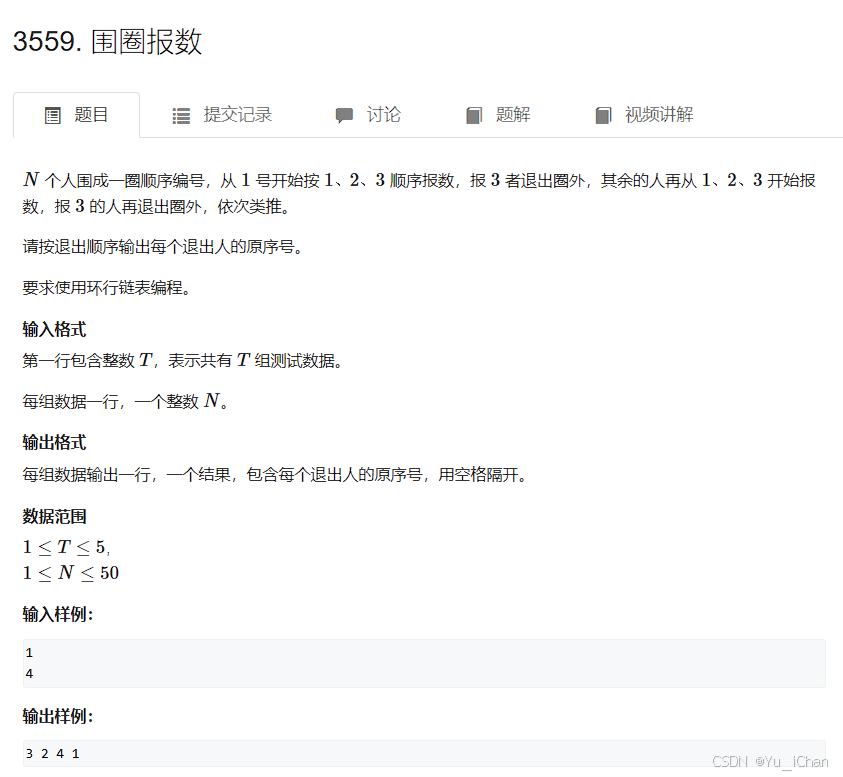The width and height of the screenshot is (843, 777).
Task: Click the constraint 1 ≤ N ≤ 50
Action: point(70,573)
